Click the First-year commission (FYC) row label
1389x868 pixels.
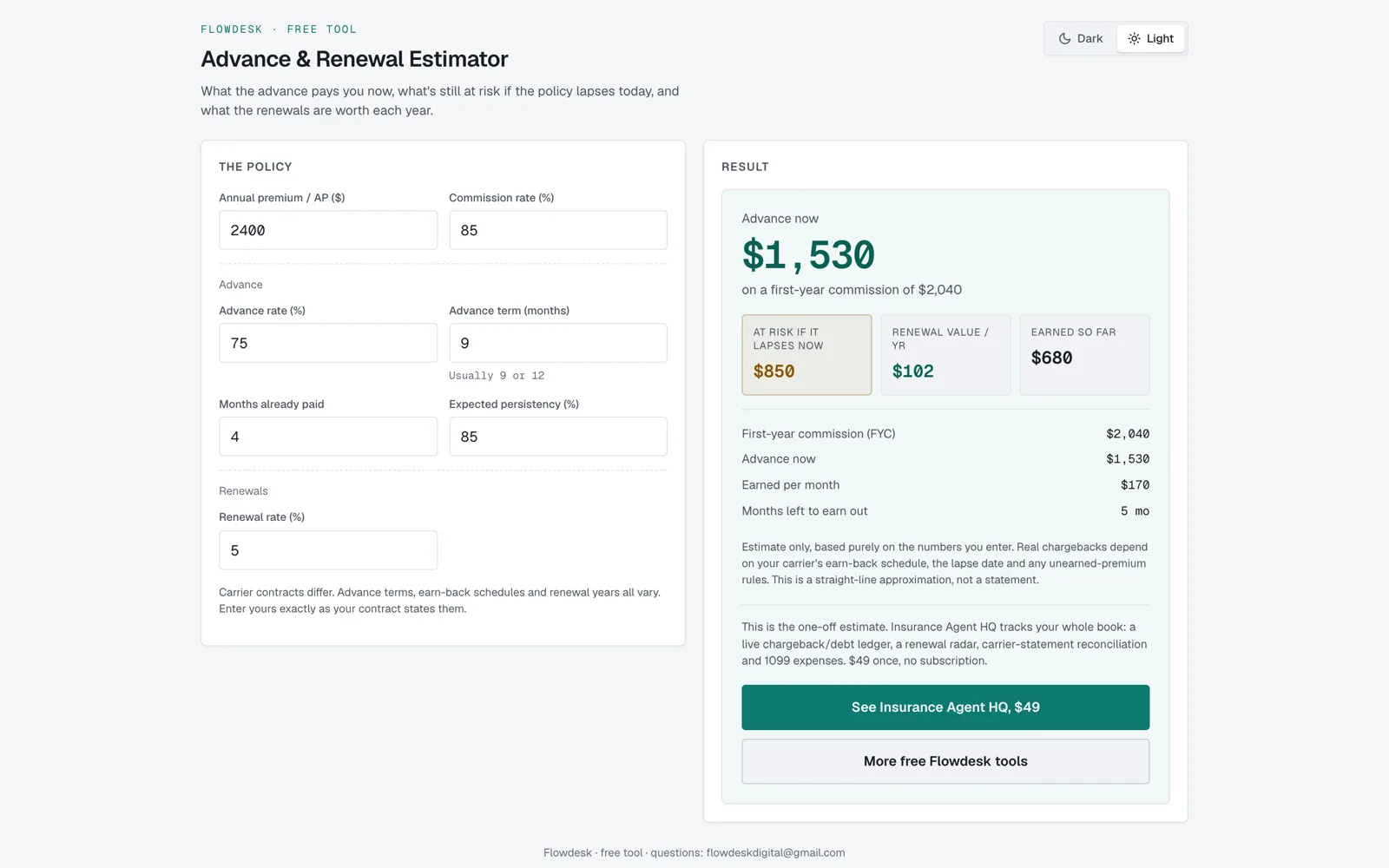[x=819, y=434]
